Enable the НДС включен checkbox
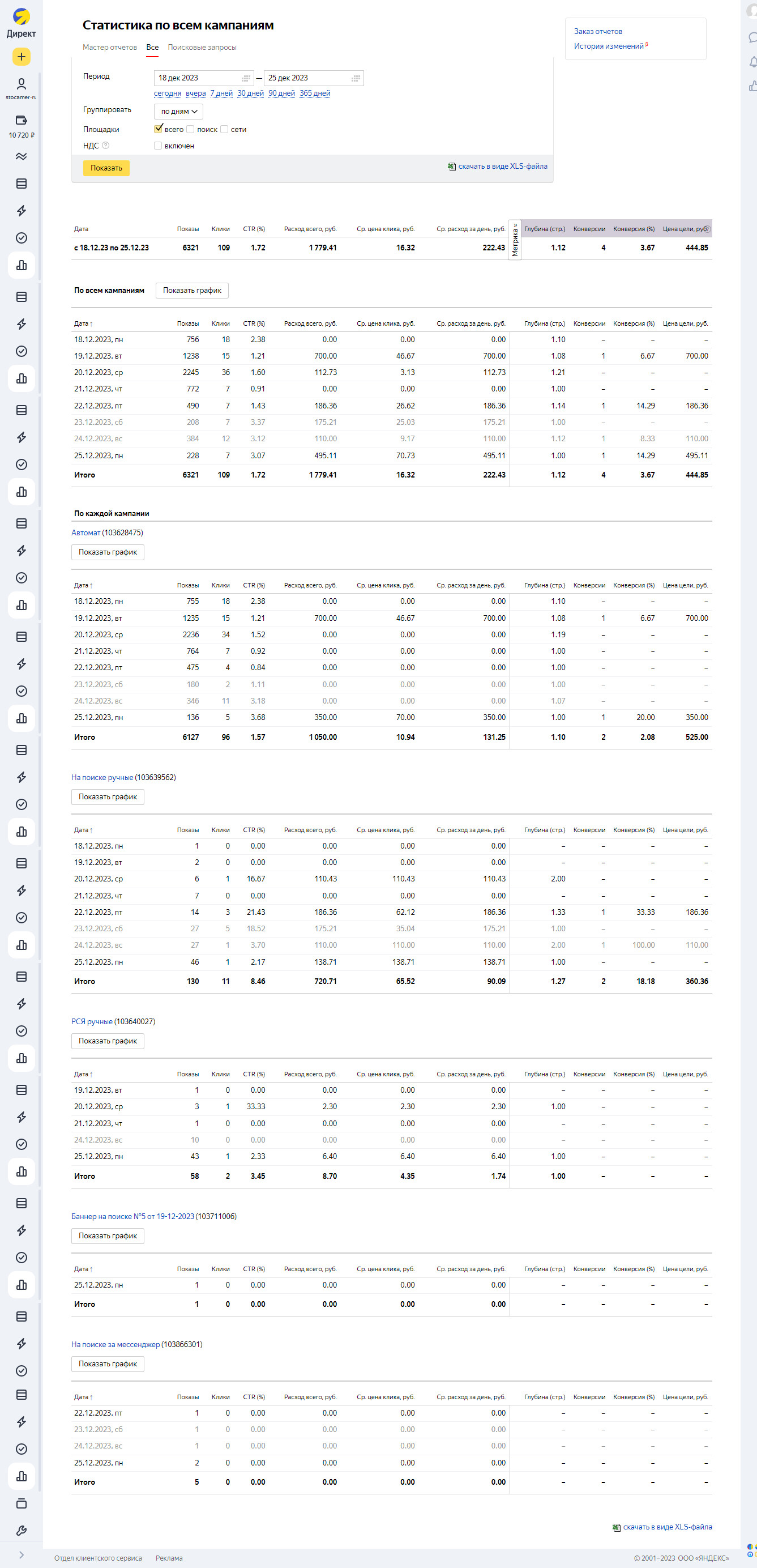757x1568 pixels. [158, 146]
